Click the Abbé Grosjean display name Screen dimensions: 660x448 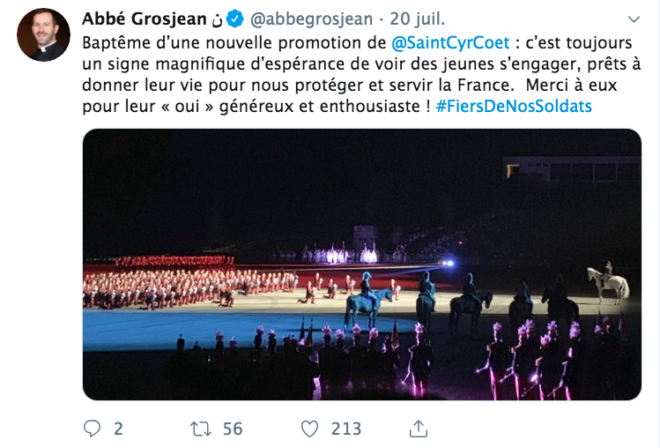[x=144, y=19]
